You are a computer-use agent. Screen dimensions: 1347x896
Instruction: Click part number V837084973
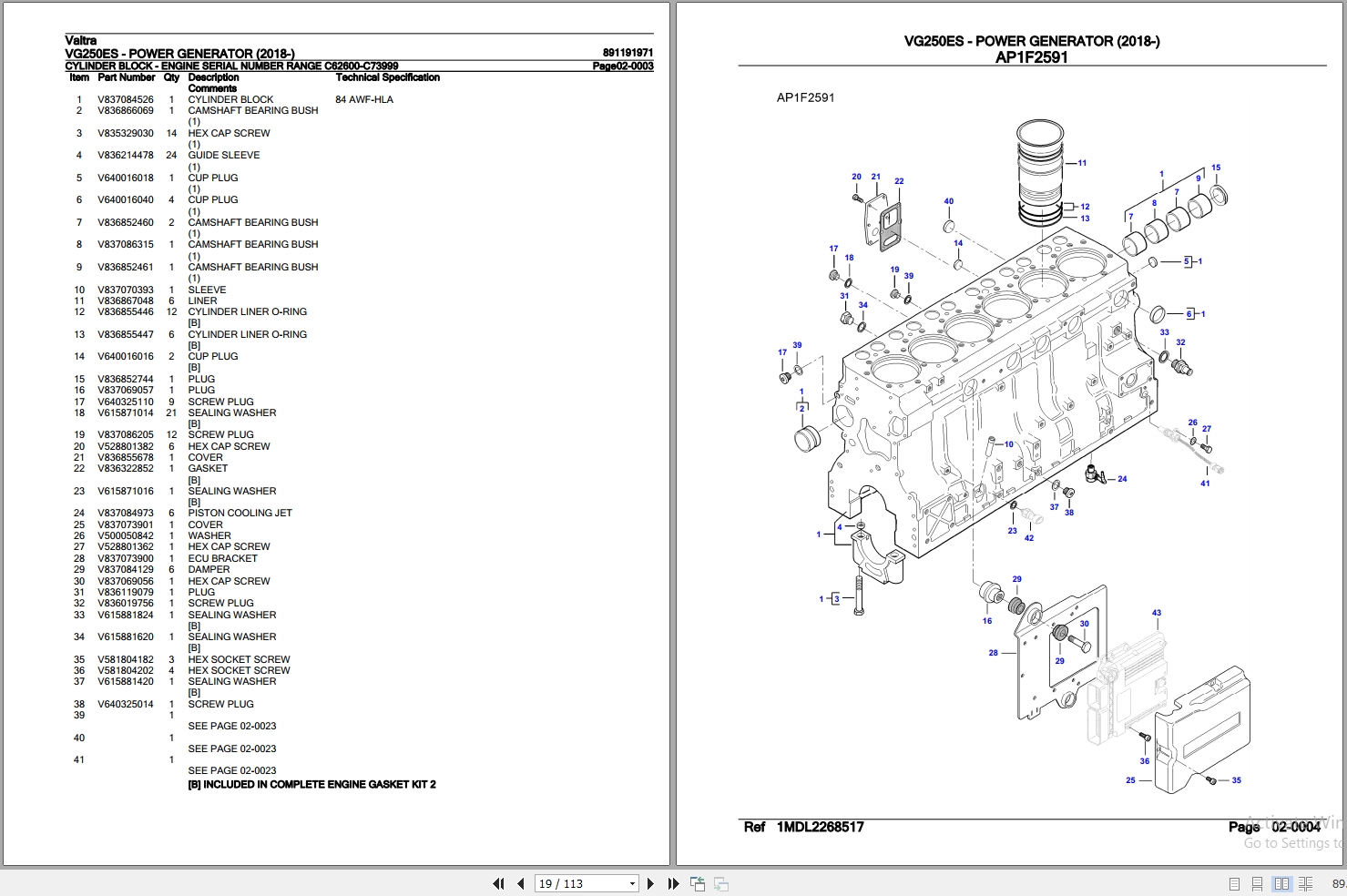pos(126,513)
